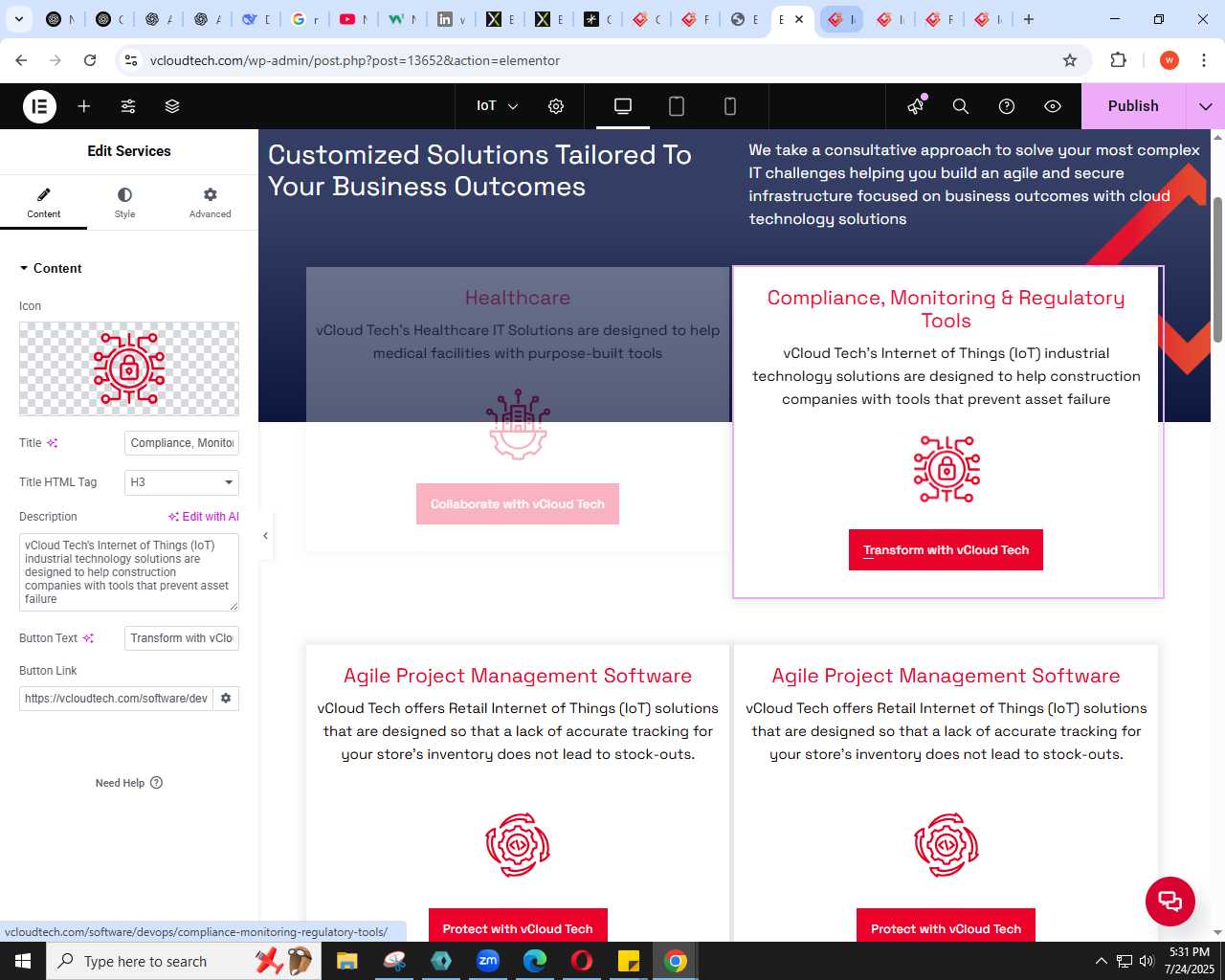Open the IoT page dropdown
The width and height of the screenshot is (1225, 980).
[498, 106]
